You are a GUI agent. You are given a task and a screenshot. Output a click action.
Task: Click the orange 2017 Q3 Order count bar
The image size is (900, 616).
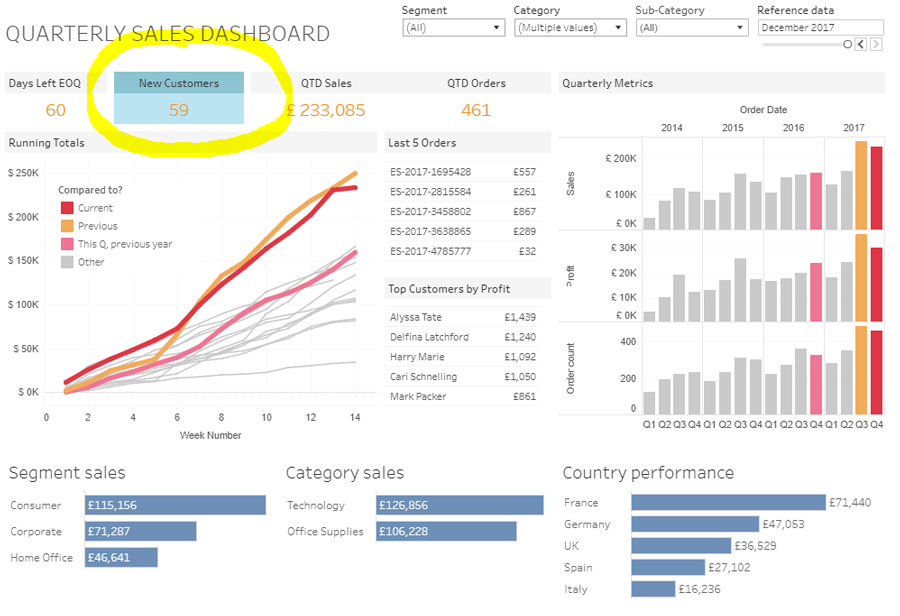point(861,370)
